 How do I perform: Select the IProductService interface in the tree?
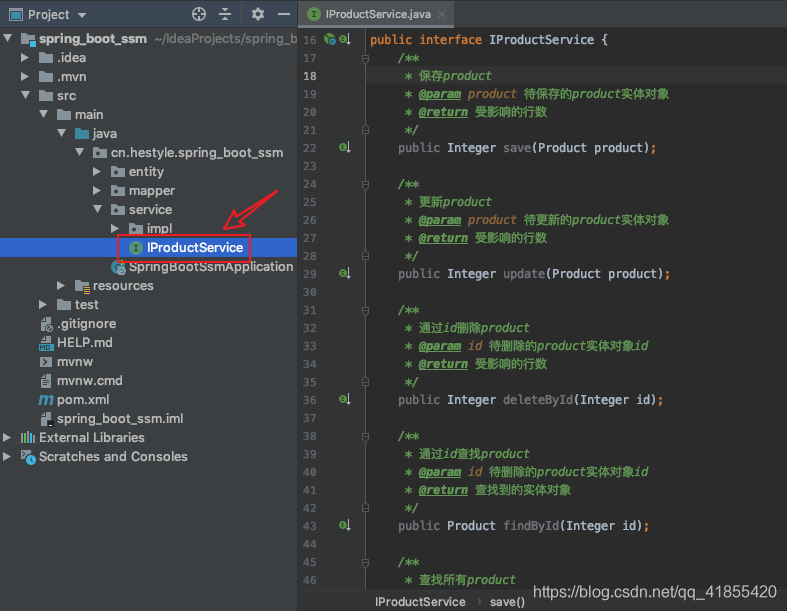click(x=149, y=248)
